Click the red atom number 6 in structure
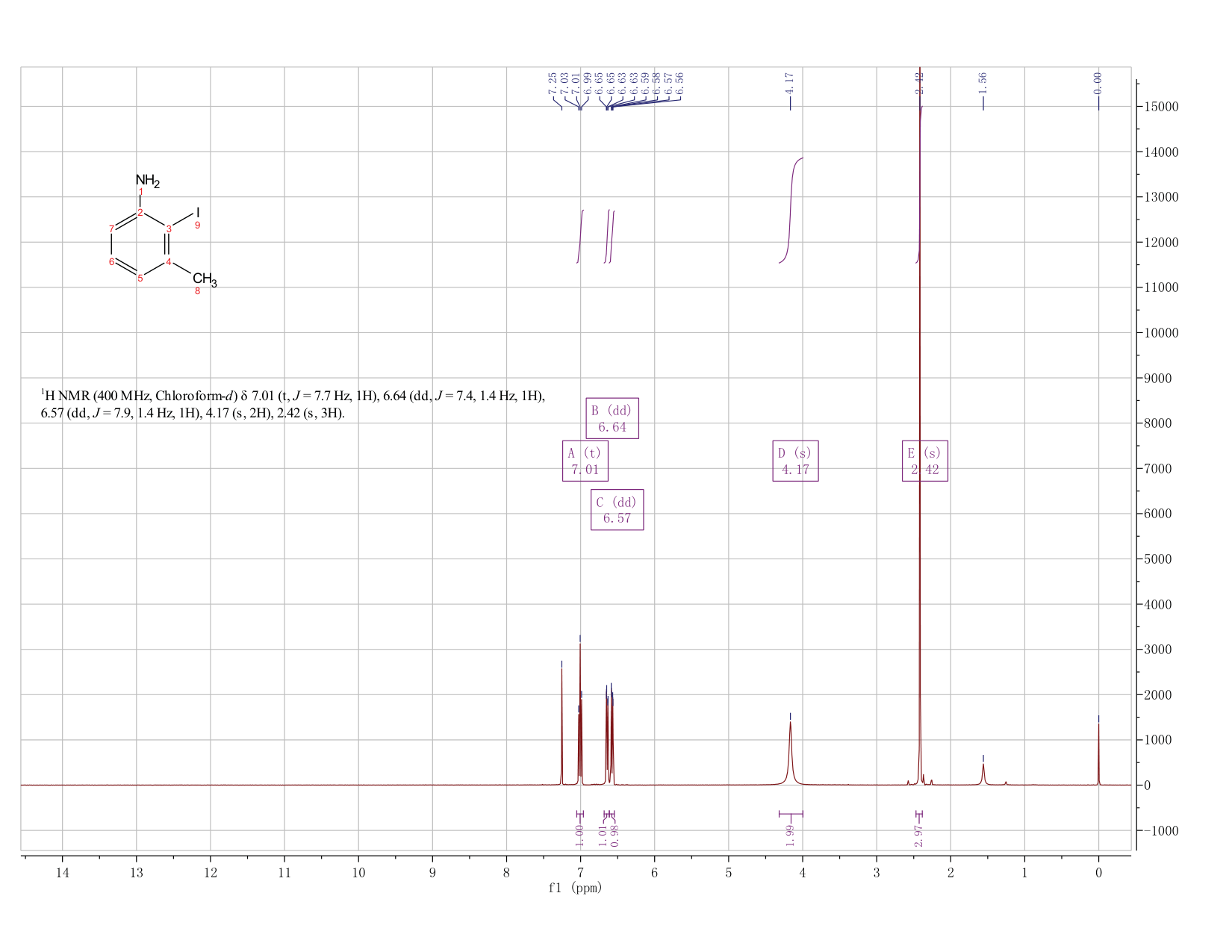The image size is (1232, 952). tap(111, 261)
